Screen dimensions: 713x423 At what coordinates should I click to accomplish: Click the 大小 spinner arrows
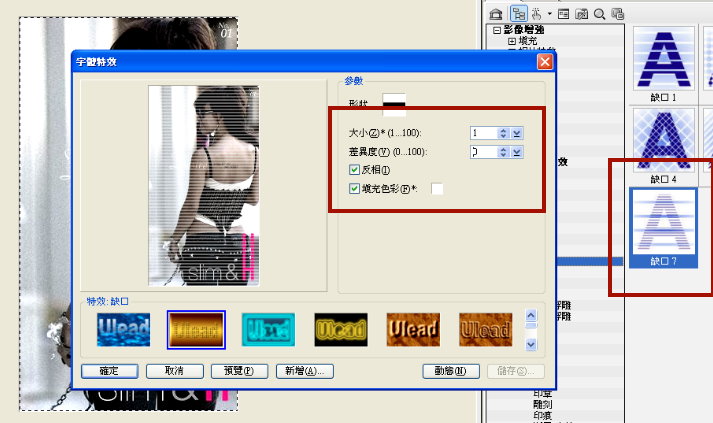click(503, 133)
